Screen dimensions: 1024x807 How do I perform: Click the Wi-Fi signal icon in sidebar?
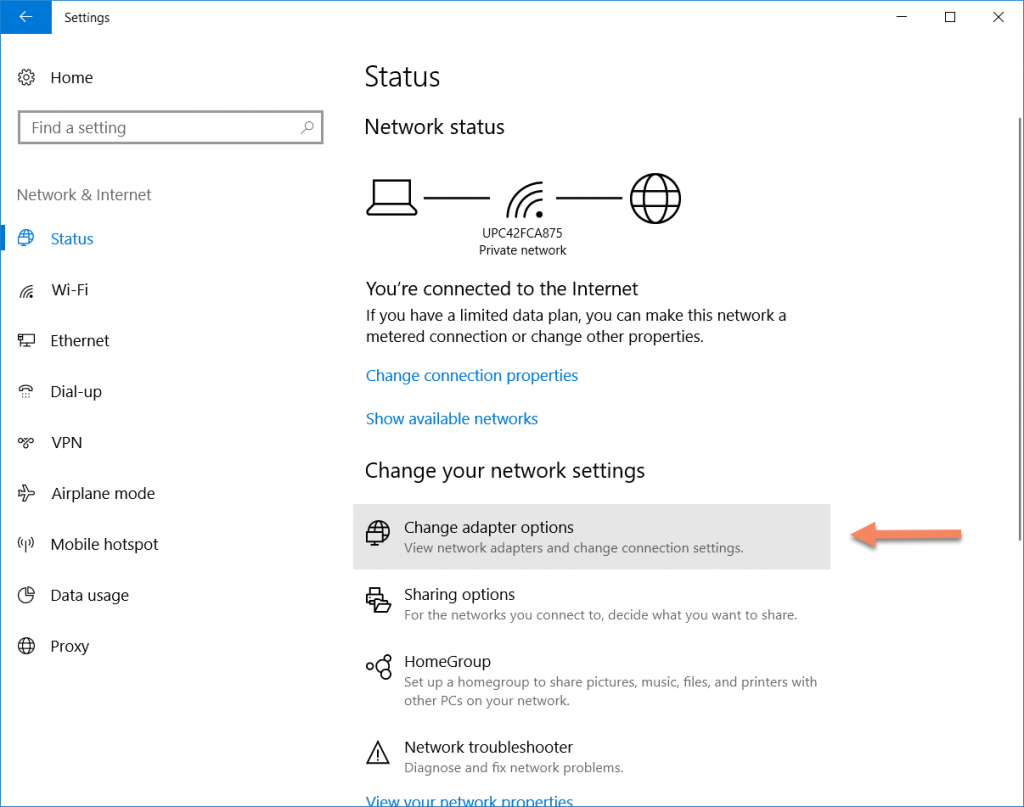coord(26,290)
